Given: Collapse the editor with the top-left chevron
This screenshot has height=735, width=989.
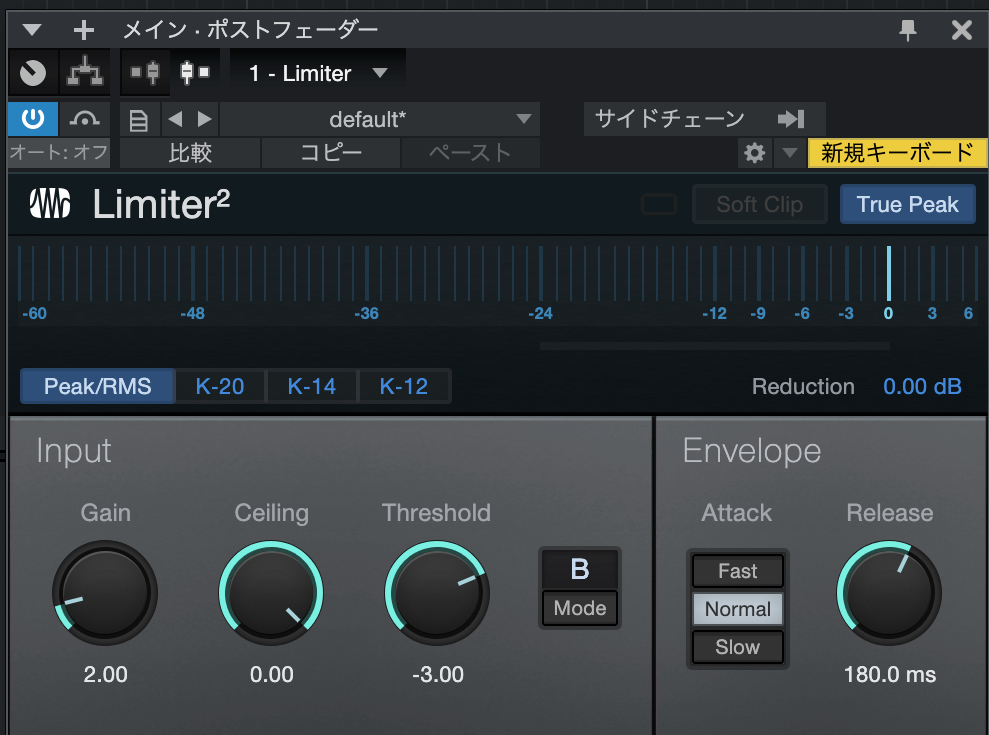Looking at the screenshot, I should tap(30, 29).
